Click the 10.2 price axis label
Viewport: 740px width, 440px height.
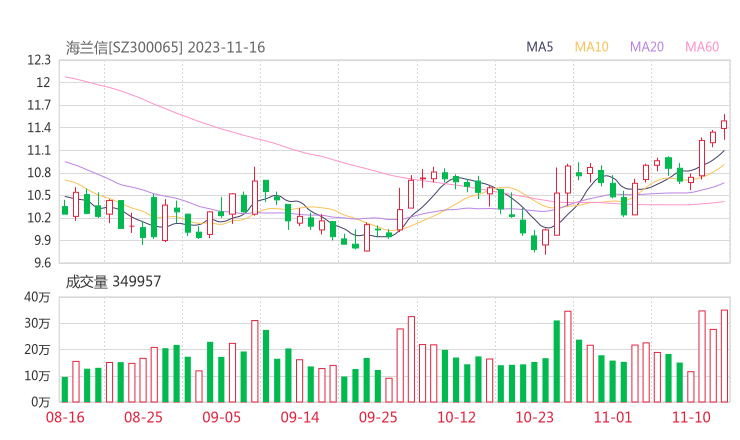(x=39, y=218)
